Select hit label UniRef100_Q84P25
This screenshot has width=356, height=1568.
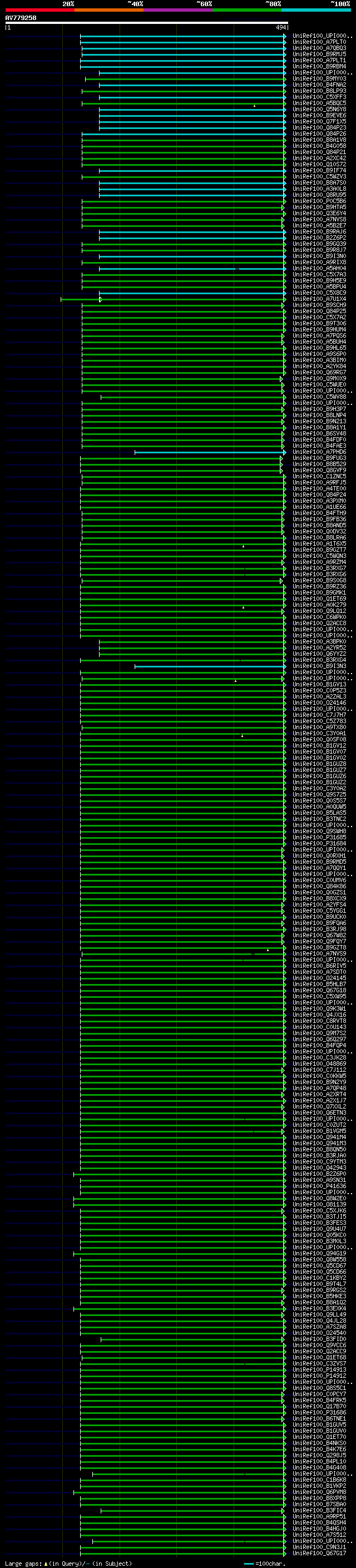pos(319,311)
